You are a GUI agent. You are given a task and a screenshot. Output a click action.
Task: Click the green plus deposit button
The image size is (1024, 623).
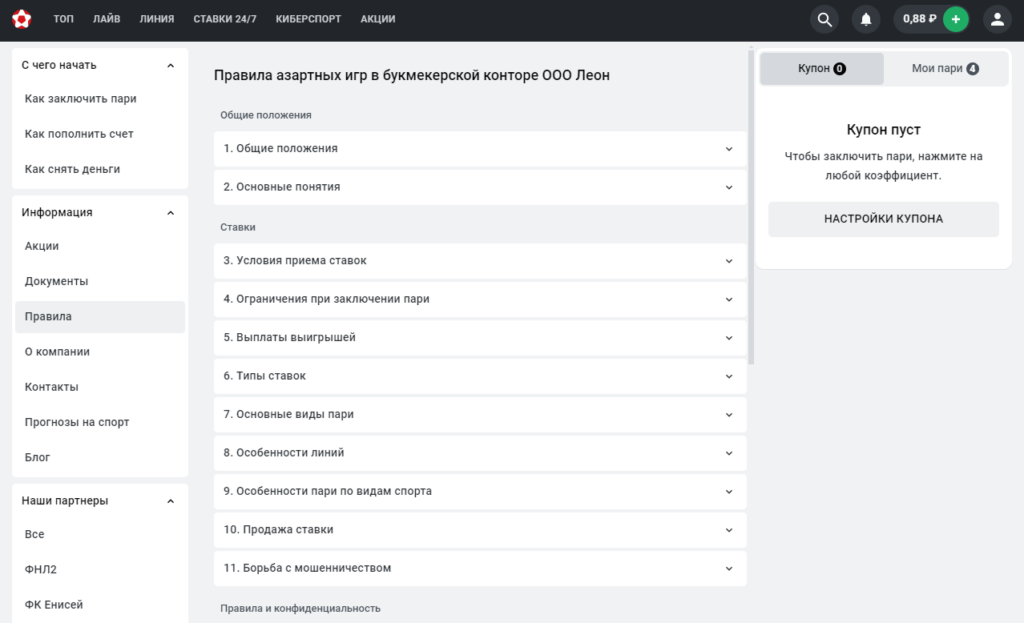pos(955,19)
